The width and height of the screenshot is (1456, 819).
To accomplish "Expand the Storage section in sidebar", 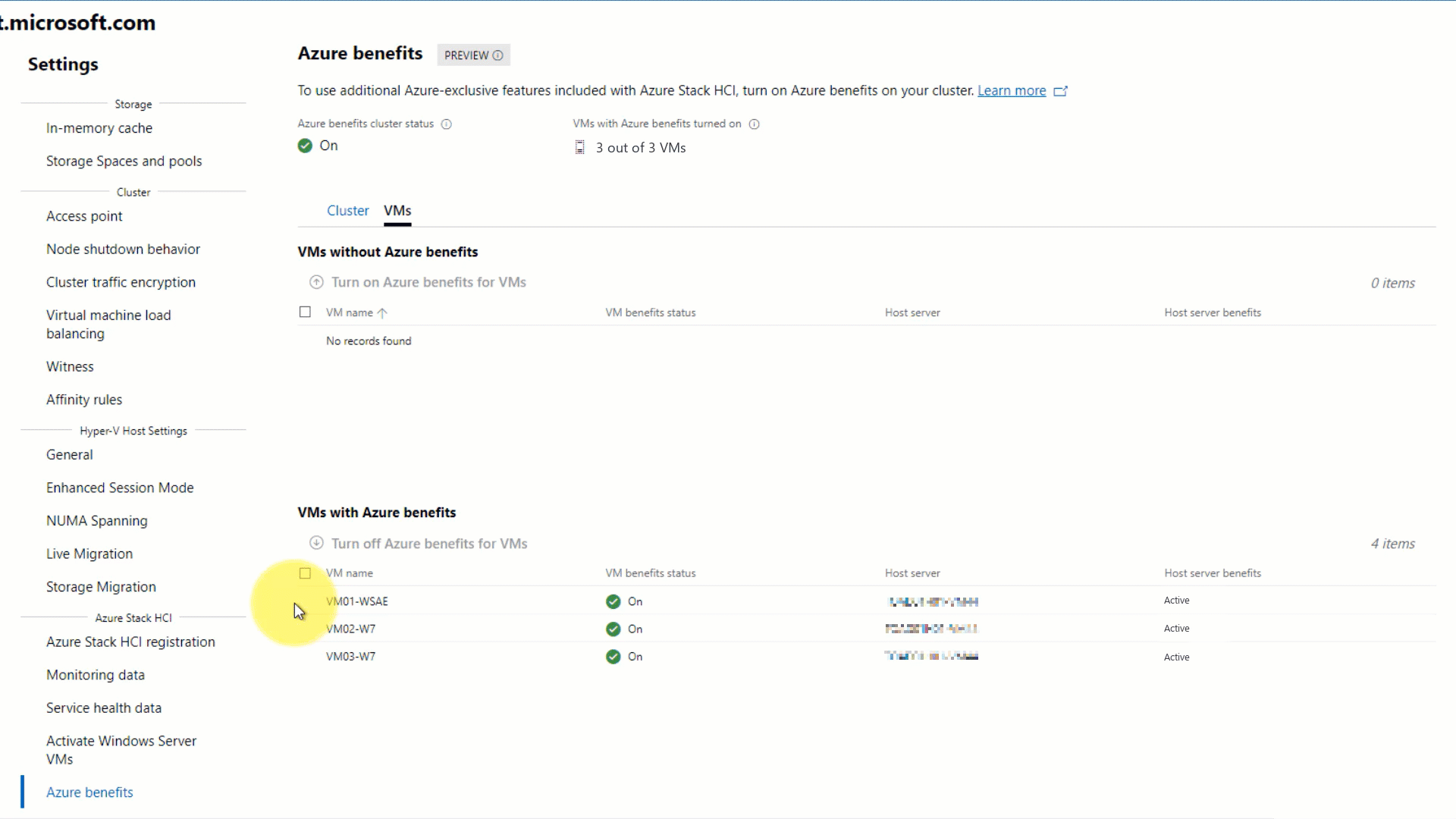I will click(x=133, y=103).
